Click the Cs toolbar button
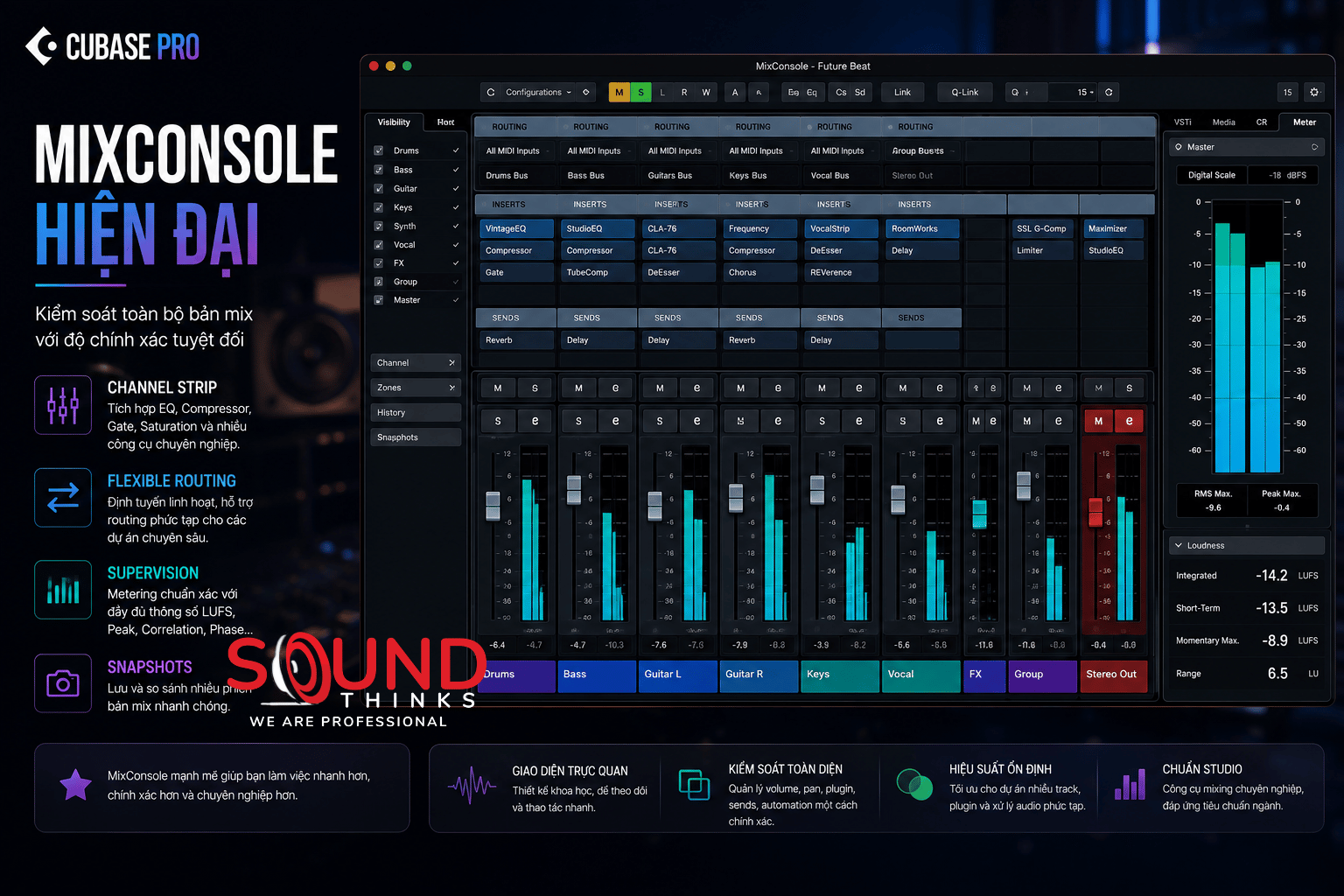Image resolution: width=1344 pixels, height=896 pixels. coord(841,92)
